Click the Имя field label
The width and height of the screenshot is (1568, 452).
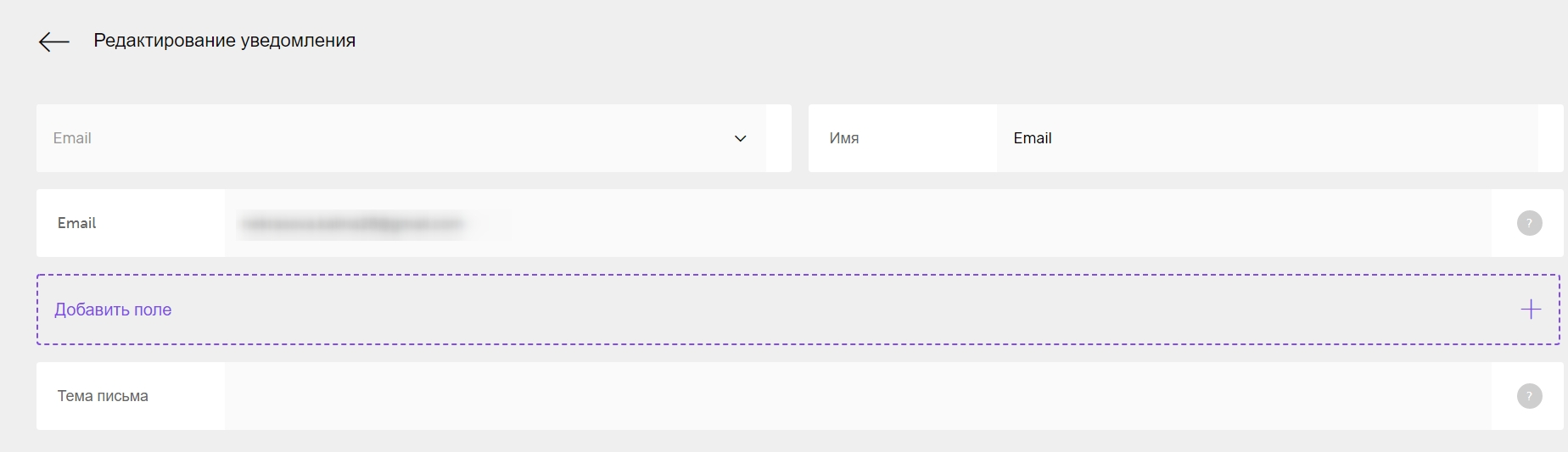click(x=844, y=138)
